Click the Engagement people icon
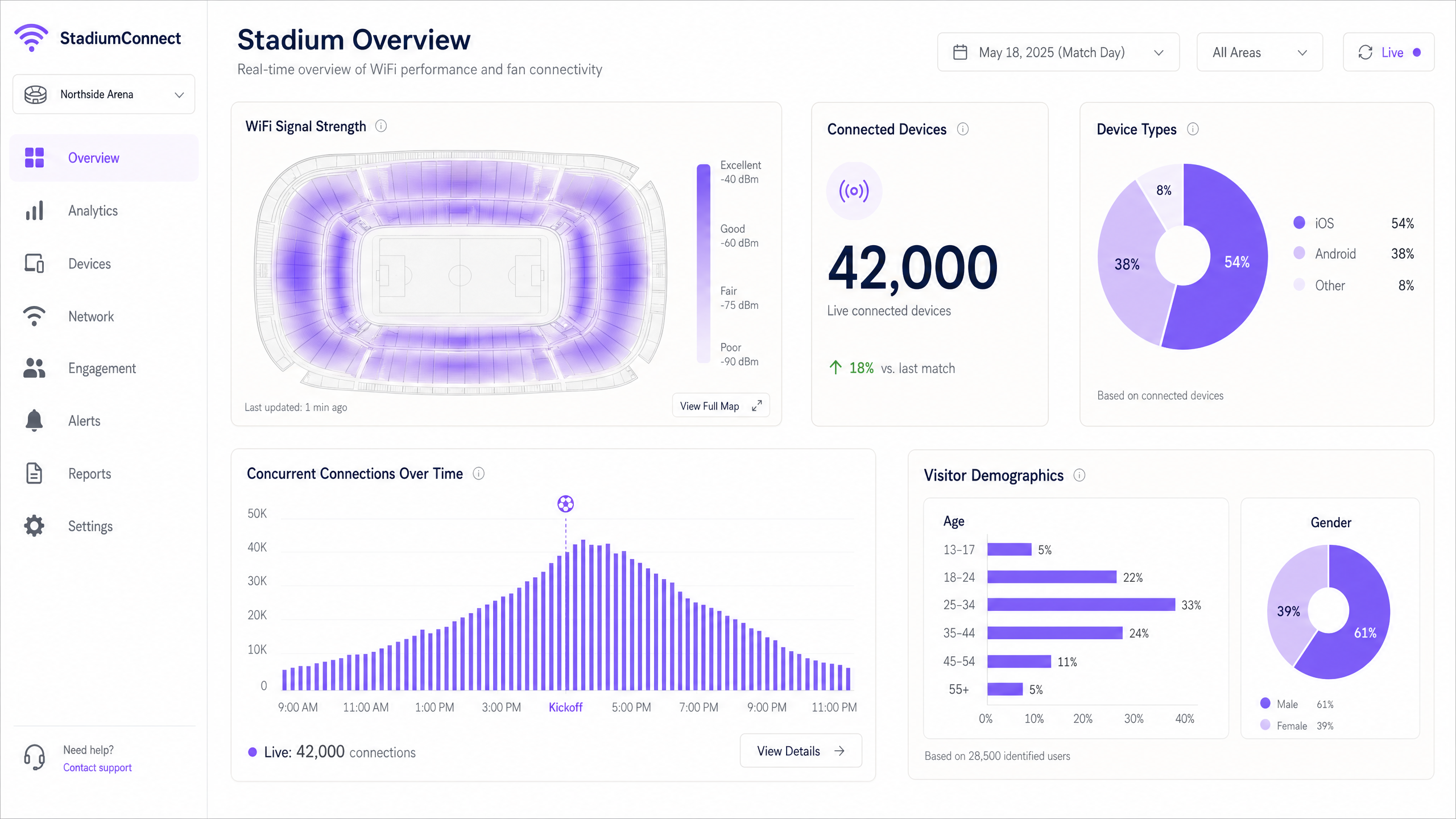The image size is (1456, 819). point(34,369)
